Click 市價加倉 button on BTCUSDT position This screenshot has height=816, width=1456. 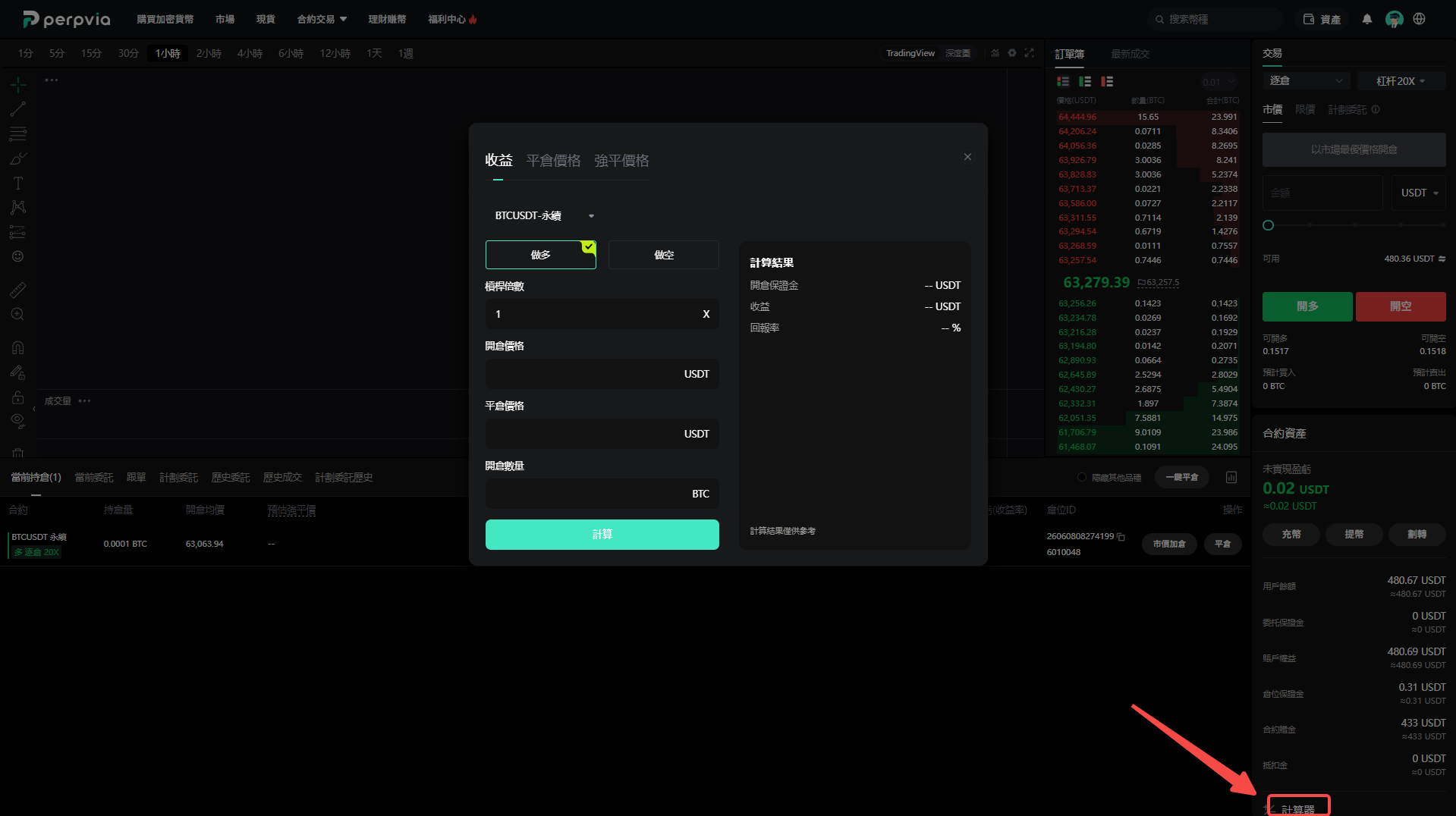1168,544
